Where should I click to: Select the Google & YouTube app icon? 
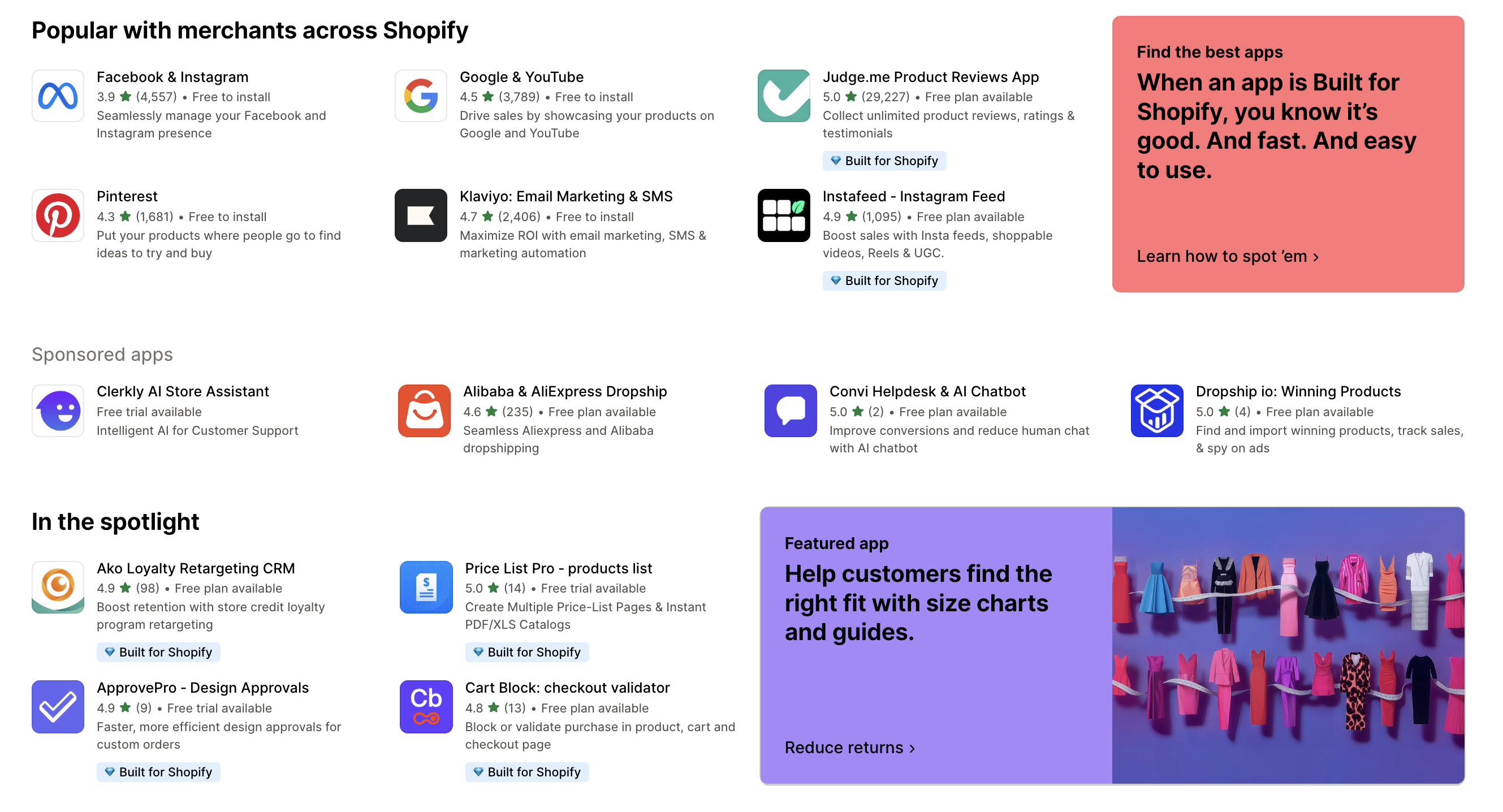(421, 95)
